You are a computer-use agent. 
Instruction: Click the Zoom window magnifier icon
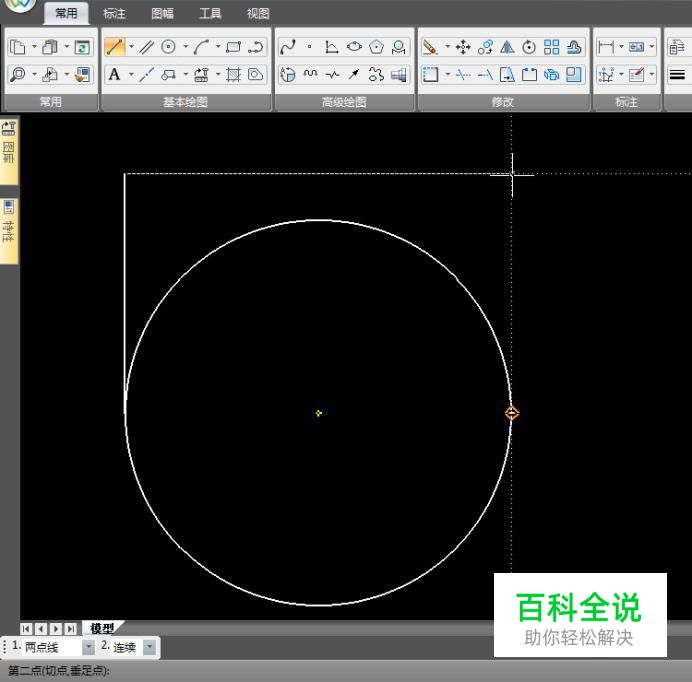pos(18,74)
